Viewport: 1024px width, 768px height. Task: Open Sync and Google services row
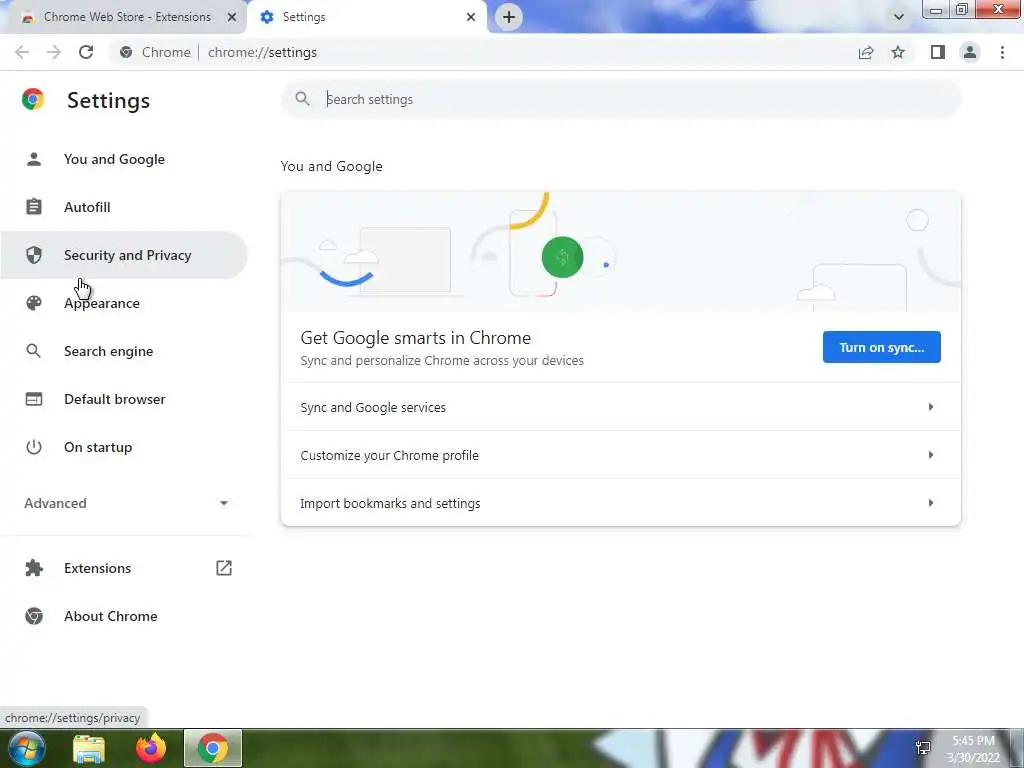pos(620,407)
